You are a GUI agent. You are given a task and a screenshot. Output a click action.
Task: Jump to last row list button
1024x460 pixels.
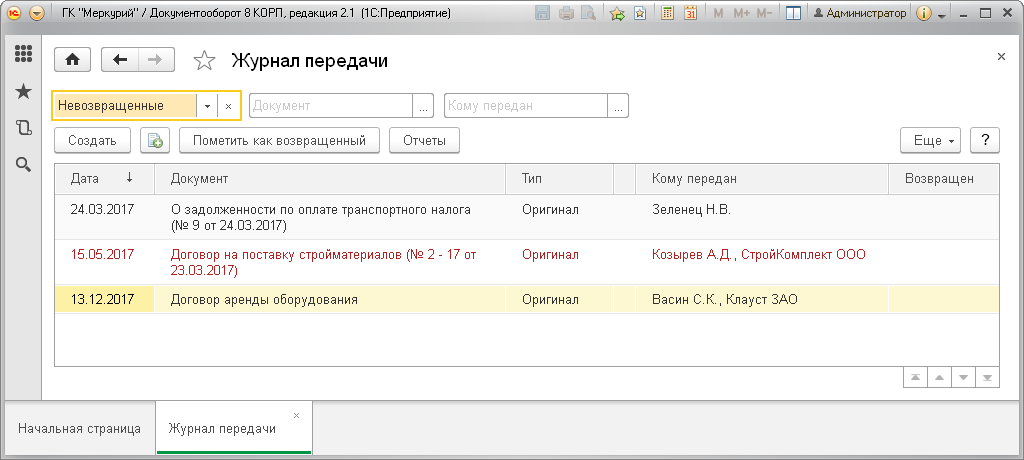(987, 378)
